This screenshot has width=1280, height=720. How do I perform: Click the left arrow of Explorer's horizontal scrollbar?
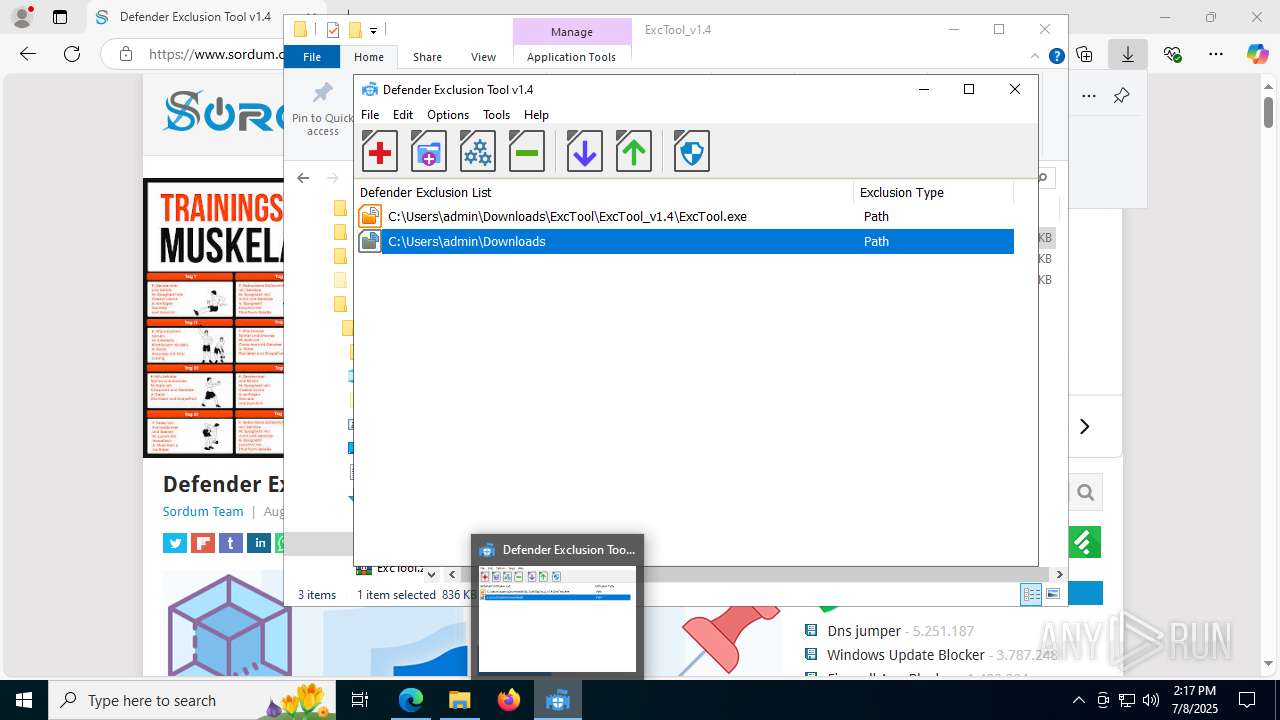pos(453,575)
